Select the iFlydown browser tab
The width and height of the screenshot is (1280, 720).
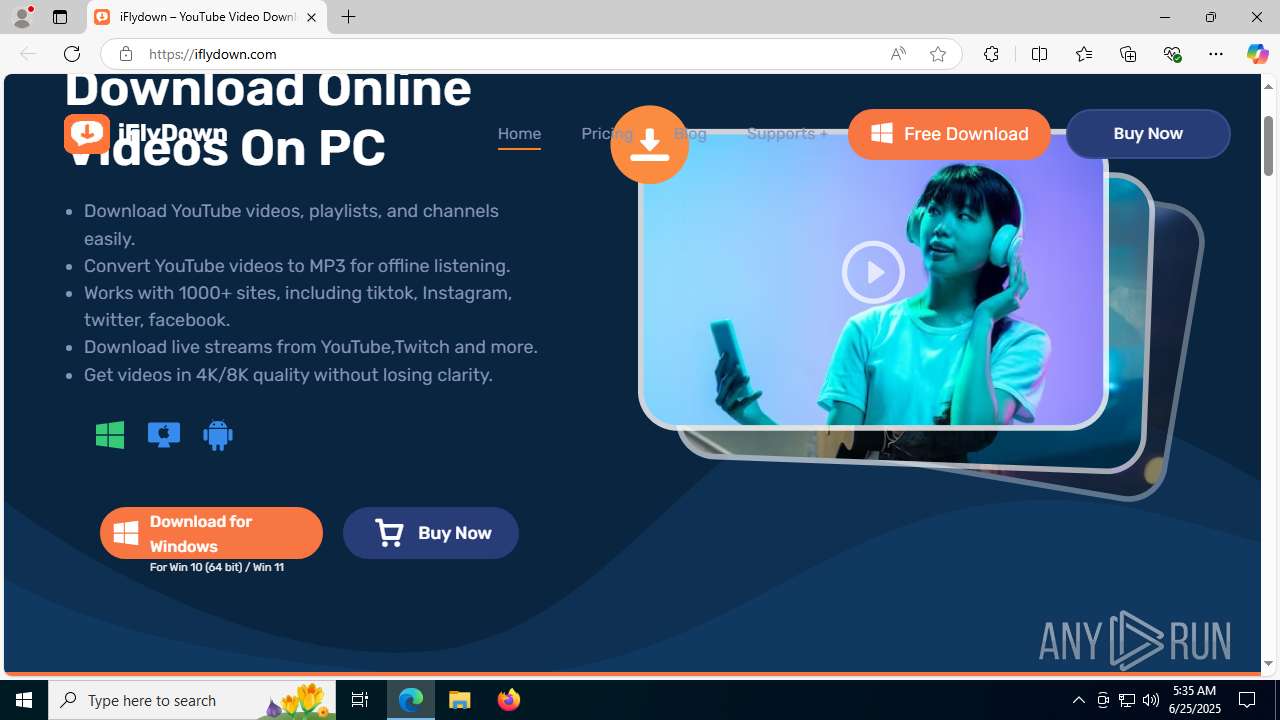[x=207, y=17]
